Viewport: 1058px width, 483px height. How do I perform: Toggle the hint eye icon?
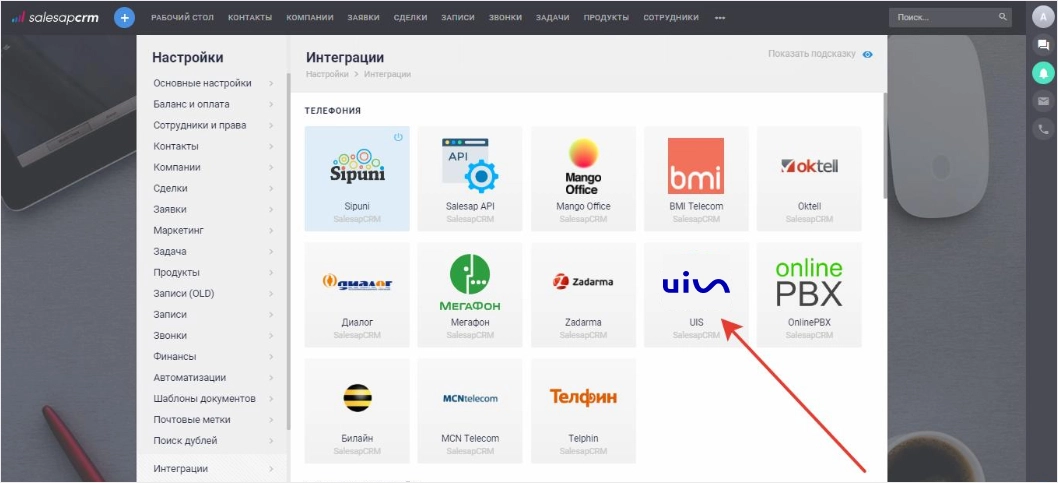click(x=867, y=54)
